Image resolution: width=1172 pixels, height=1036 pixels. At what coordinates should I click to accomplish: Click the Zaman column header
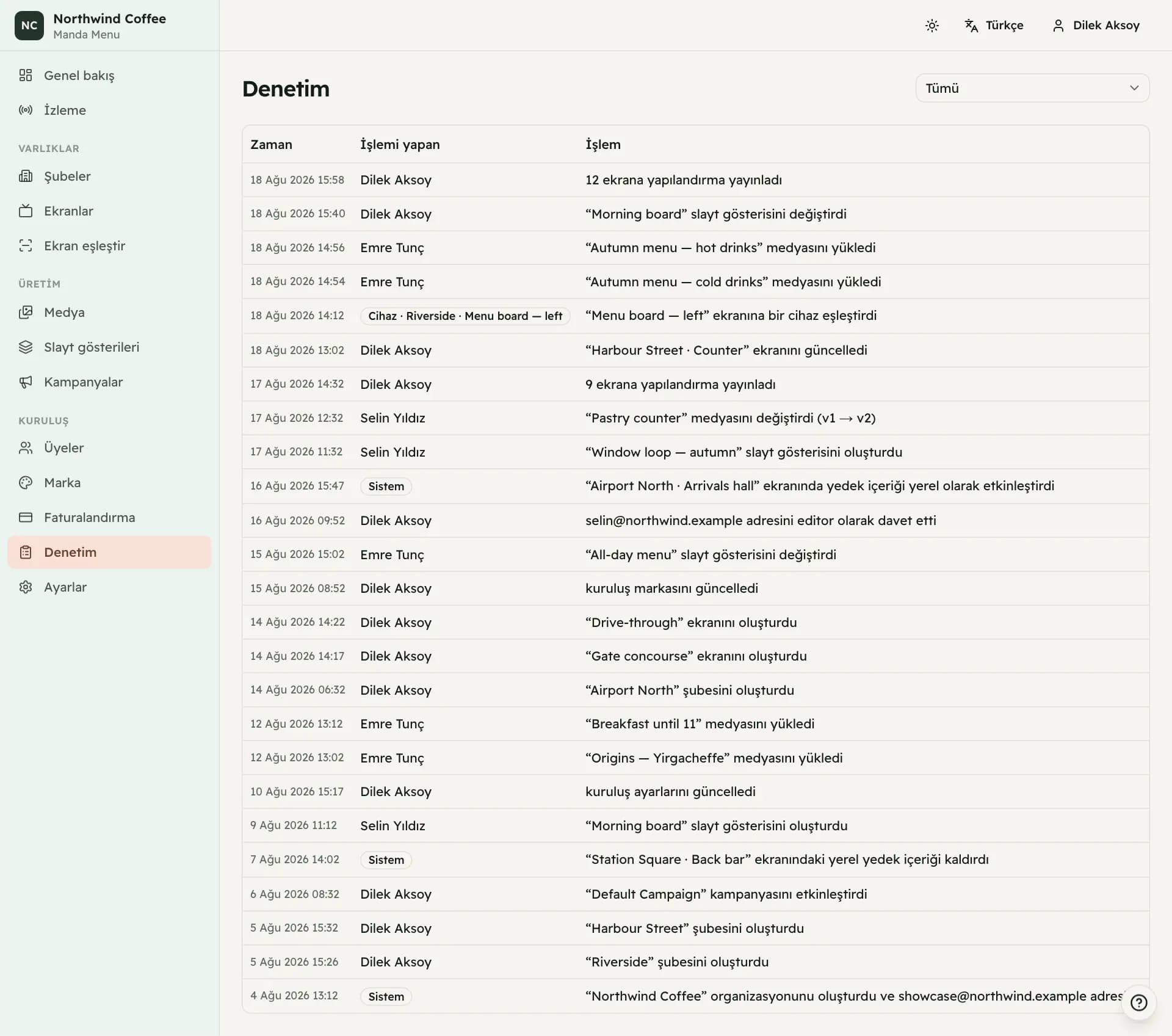tap(271, 144)
